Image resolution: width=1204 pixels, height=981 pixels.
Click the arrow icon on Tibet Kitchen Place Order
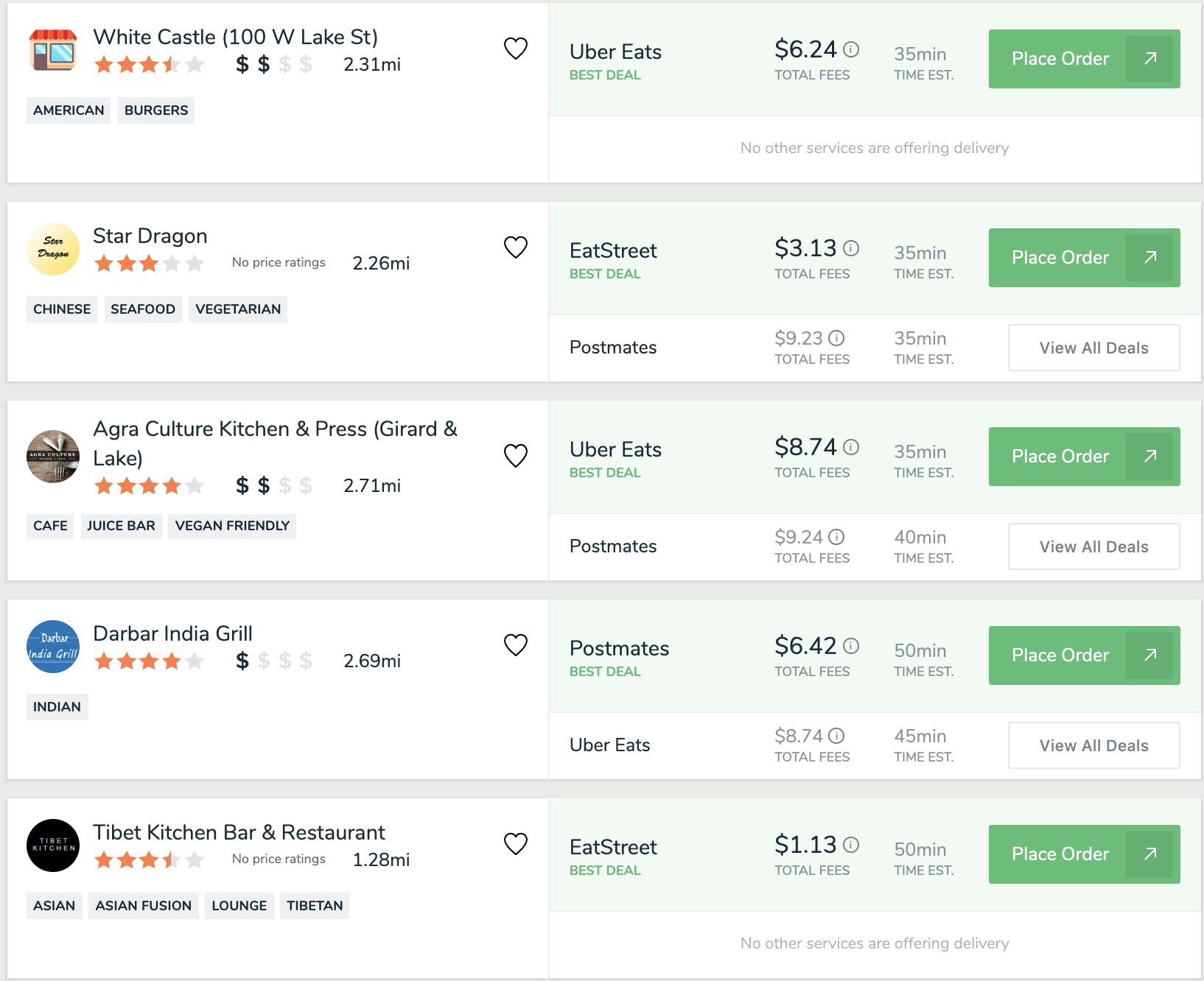pos(1149,854)
